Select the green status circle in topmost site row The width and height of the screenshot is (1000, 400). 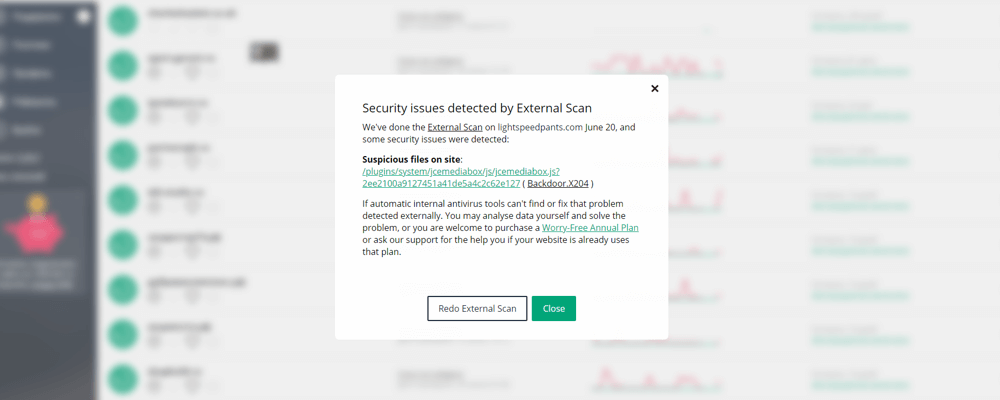point(123,21)
